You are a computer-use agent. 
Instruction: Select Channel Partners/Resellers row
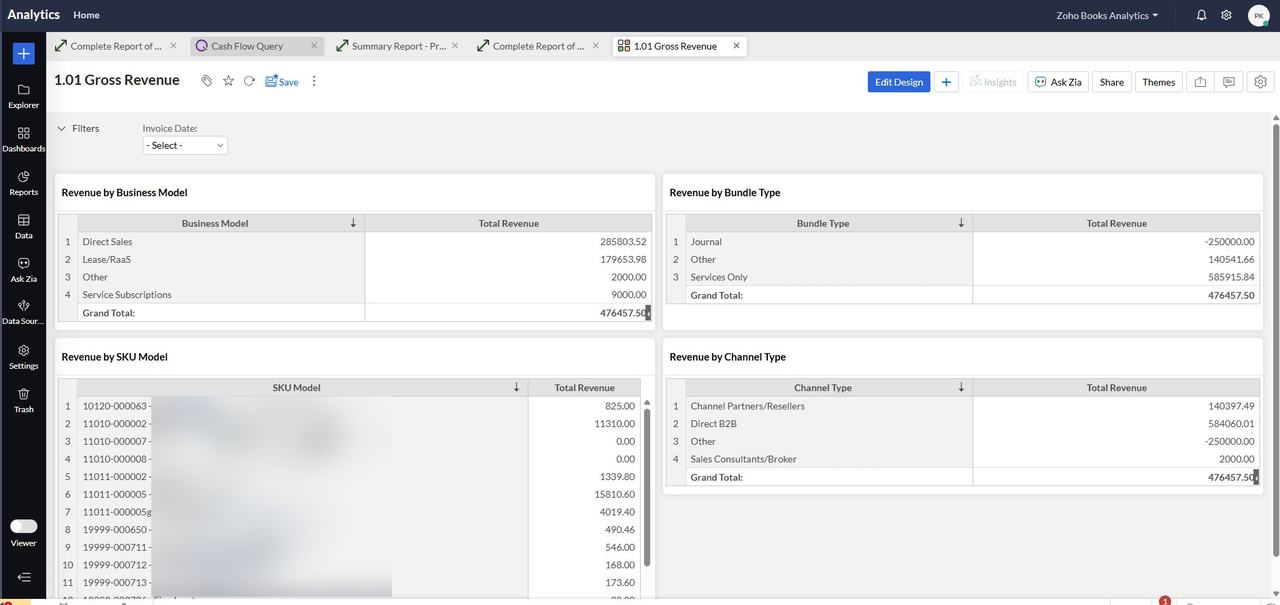coord(962,406)
